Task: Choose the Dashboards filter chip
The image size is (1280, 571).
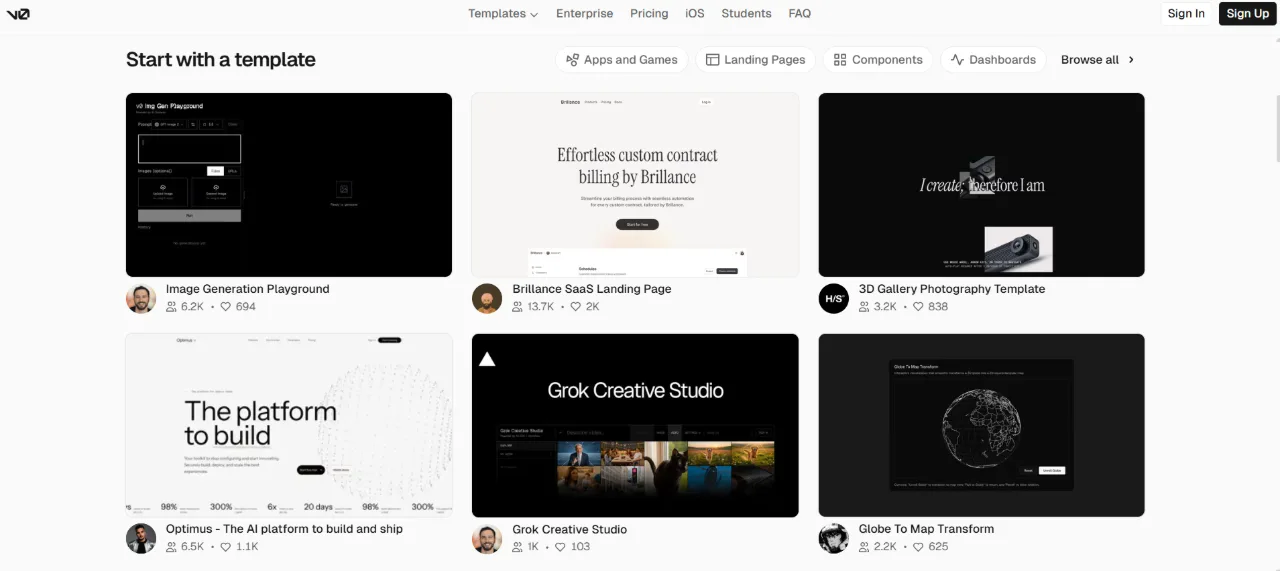Action: [x=993, y=60]
